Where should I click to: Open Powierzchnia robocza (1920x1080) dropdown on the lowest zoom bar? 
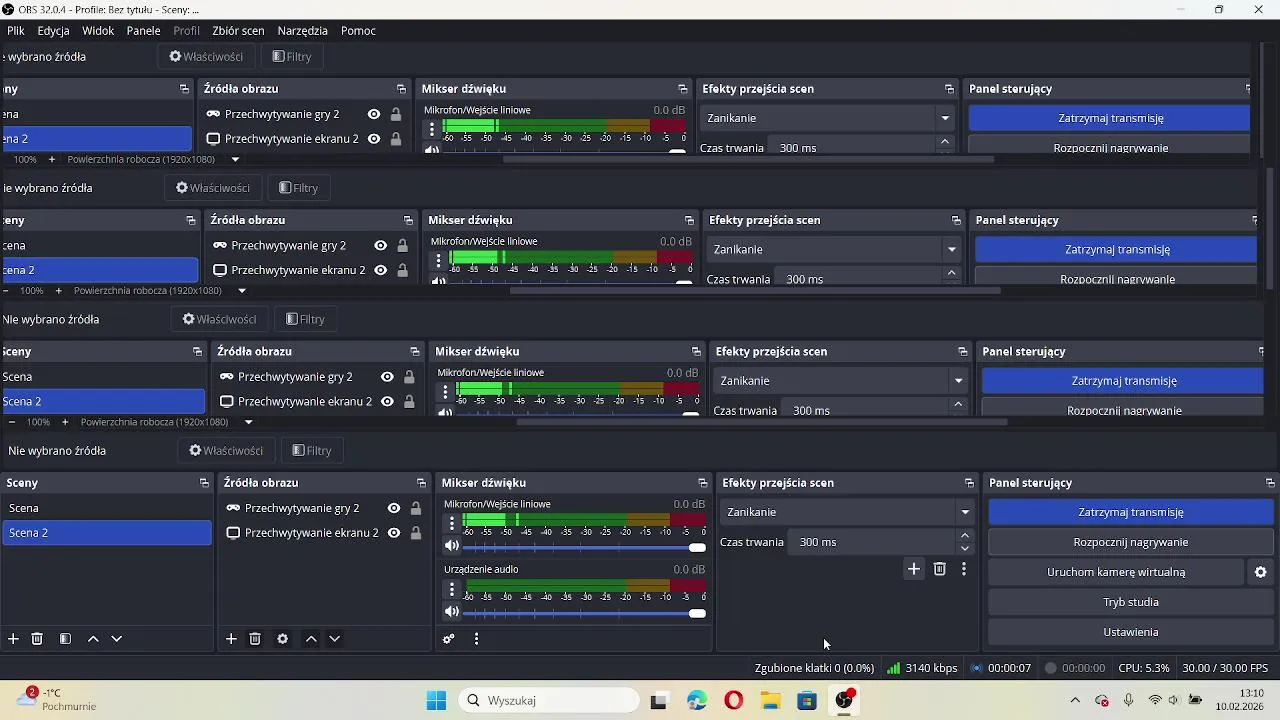pos(249,422)
